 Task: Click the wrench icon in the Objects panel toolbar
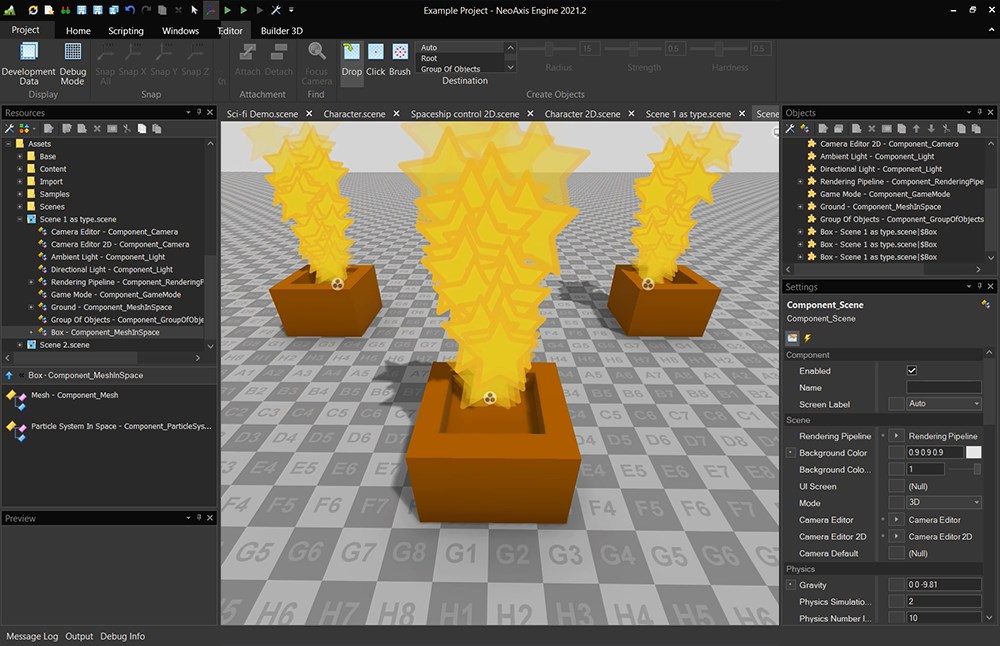790,128
